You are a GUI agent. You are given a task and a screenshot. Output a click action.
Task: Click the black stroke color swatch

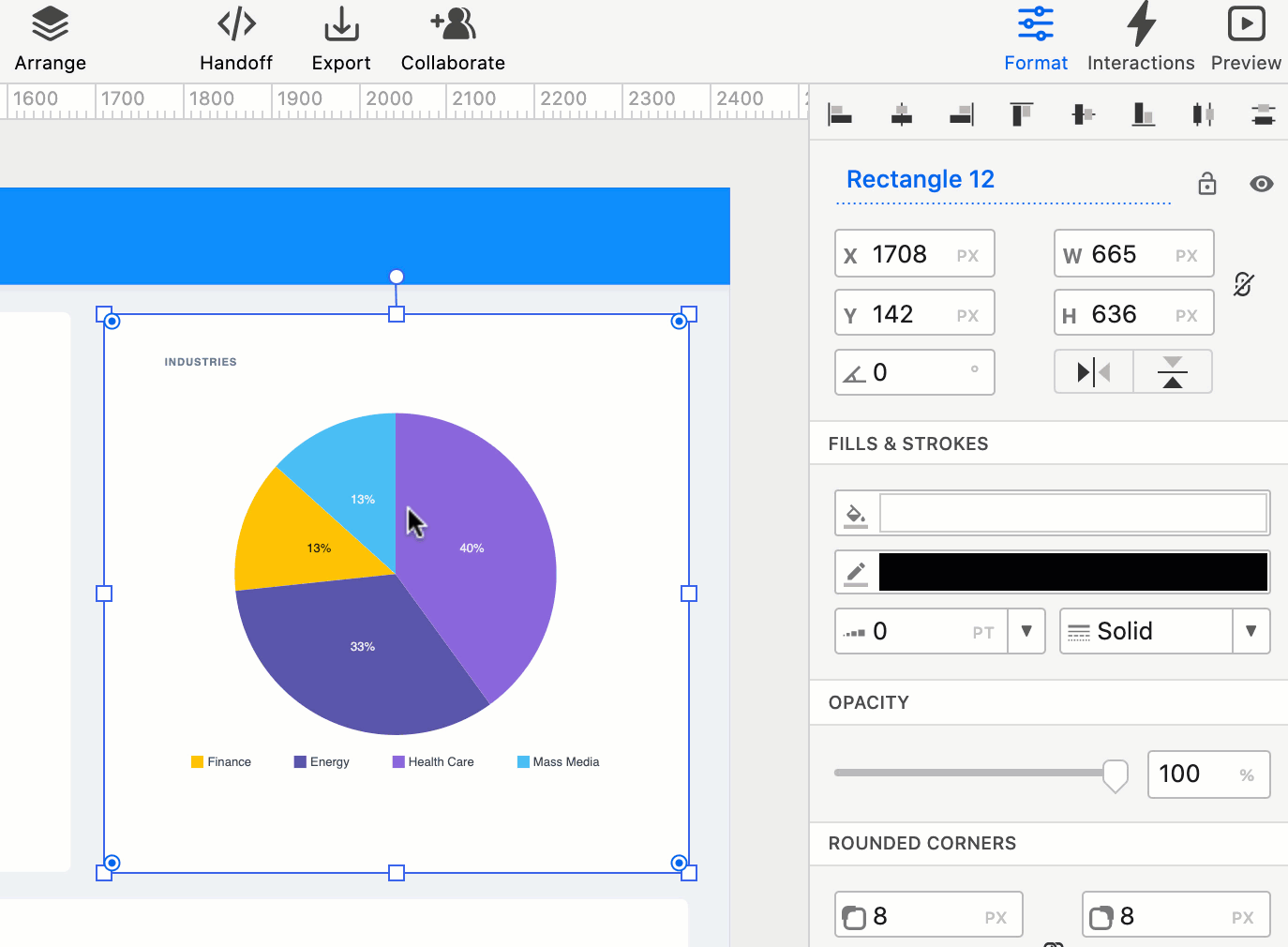(1072, 572)
